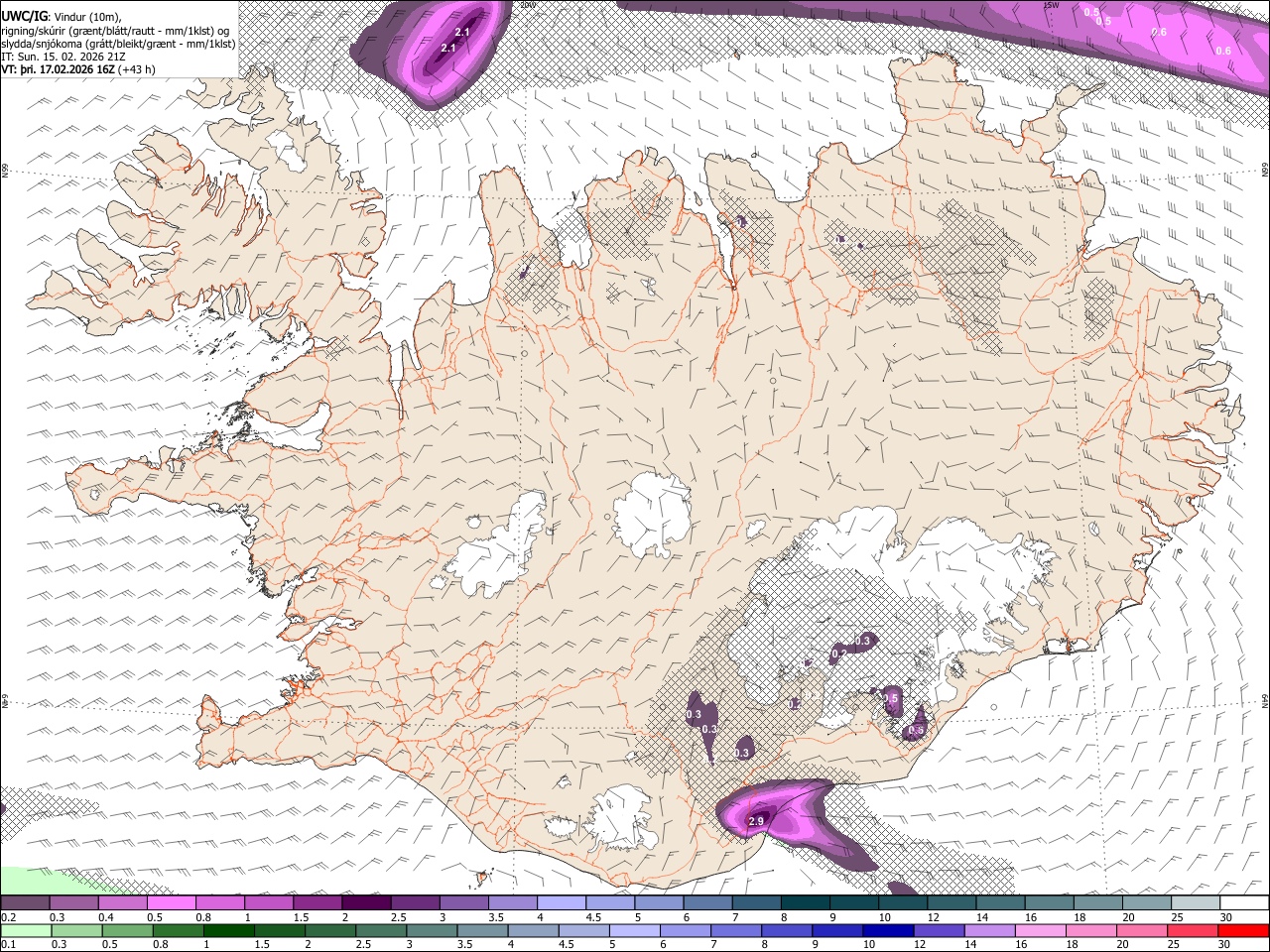Click the 'Vindur (10m)' label
This screenshot has height=952, width=1270.
tap(86, 17)
